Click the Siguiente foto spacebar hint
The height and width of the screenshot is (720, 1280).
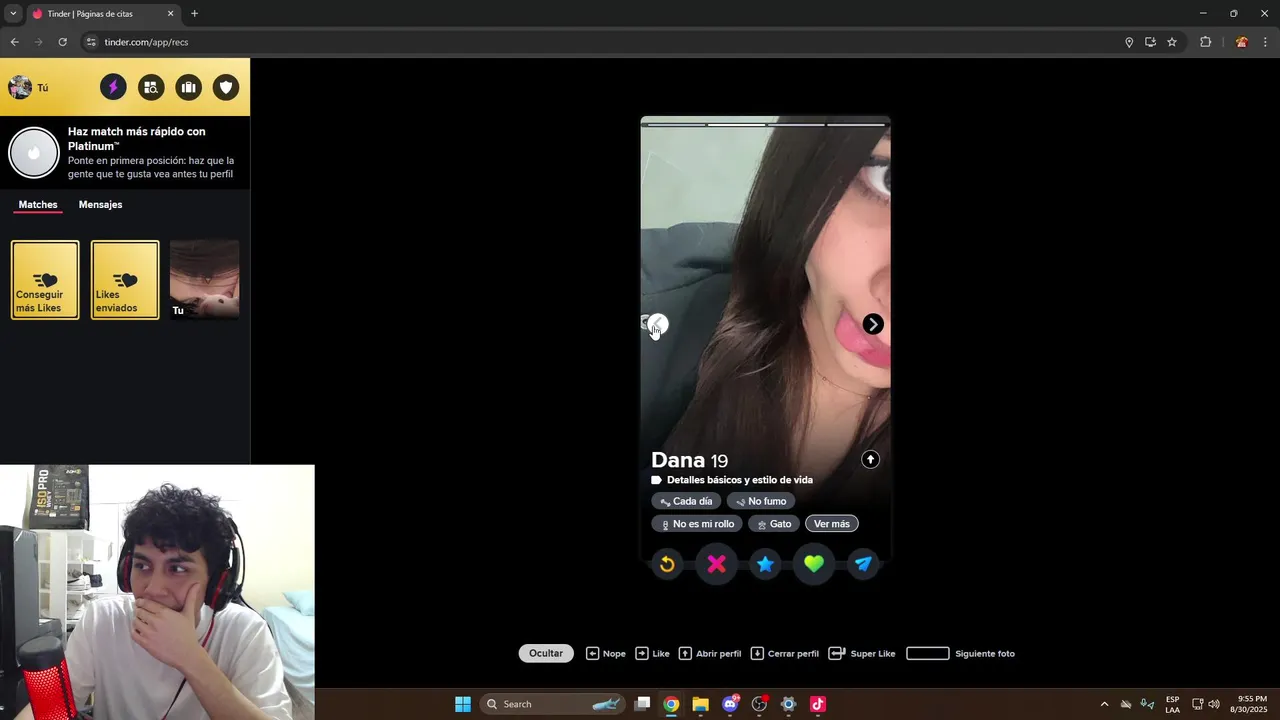[x=960, y=653]
